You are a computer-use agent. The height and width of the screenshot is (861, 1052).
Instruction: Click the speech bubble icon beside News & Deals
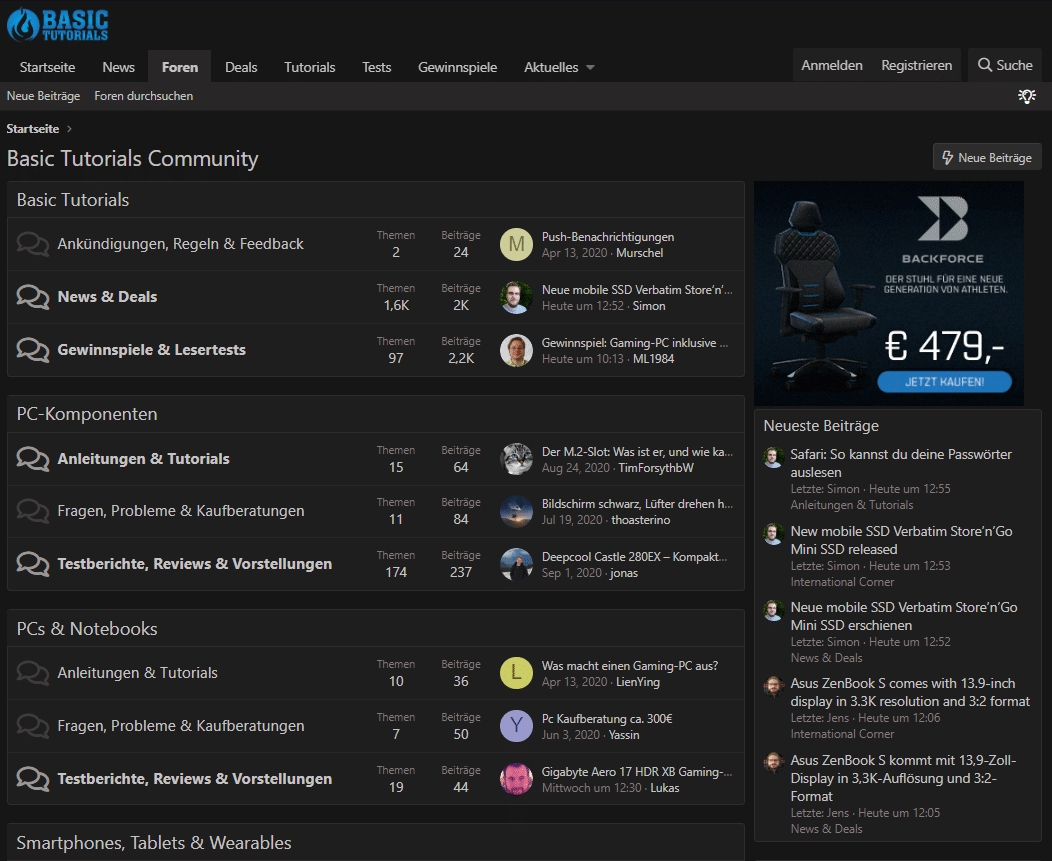(33, 297)
